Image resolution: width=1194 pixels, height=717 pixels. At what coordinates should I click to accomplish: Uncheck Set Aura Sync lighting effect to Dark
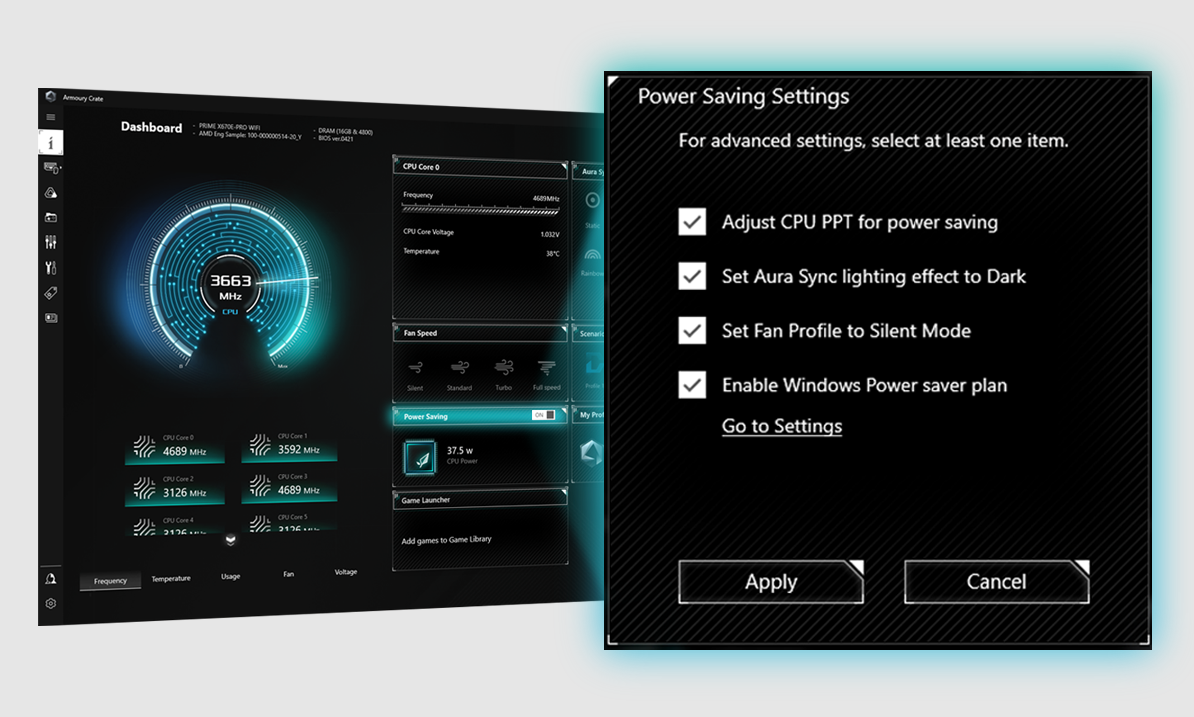click(692, 276)
